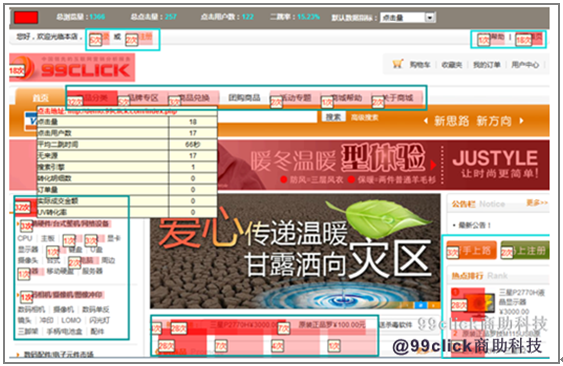The image size is (563, 366).
Task: Select the 团购商品 tab
Action: pos(244,98)
